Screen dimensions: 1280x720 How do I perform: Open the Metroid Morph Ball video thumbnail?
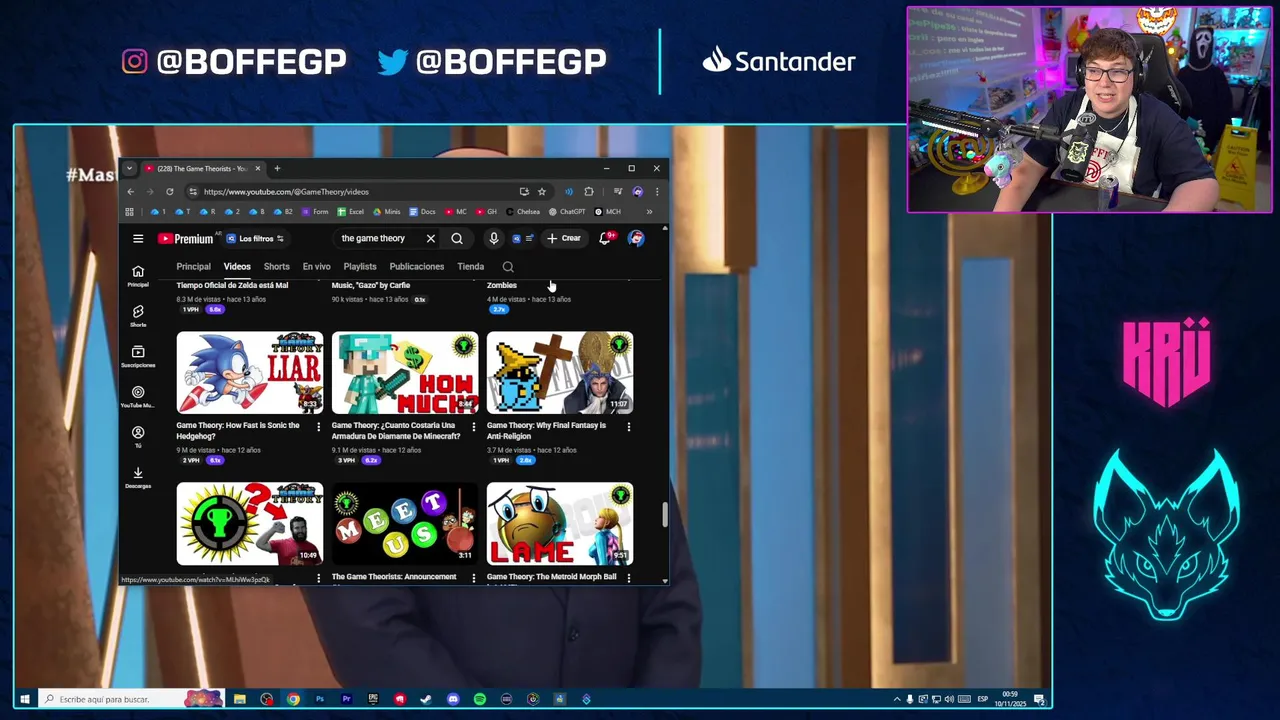(x=560, y=524)
